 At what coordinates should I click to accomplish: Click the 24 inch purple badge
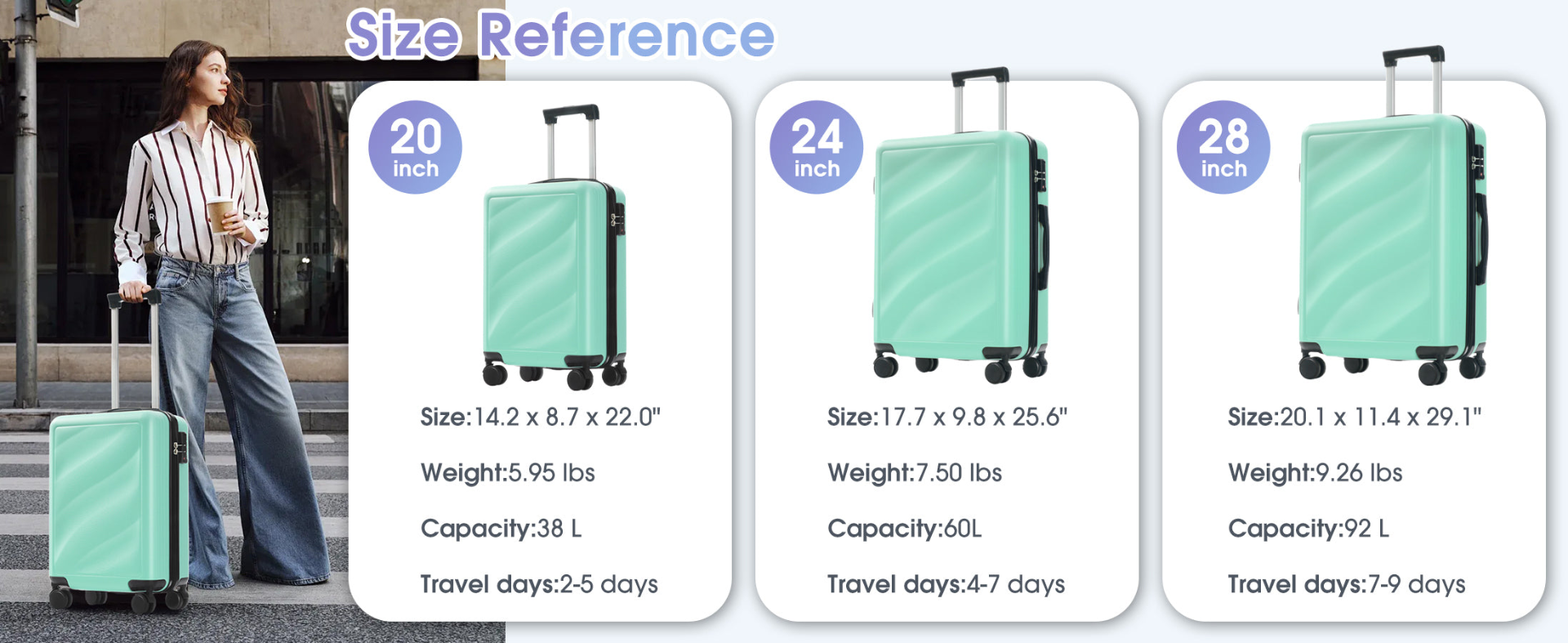[x=816, y=147]
